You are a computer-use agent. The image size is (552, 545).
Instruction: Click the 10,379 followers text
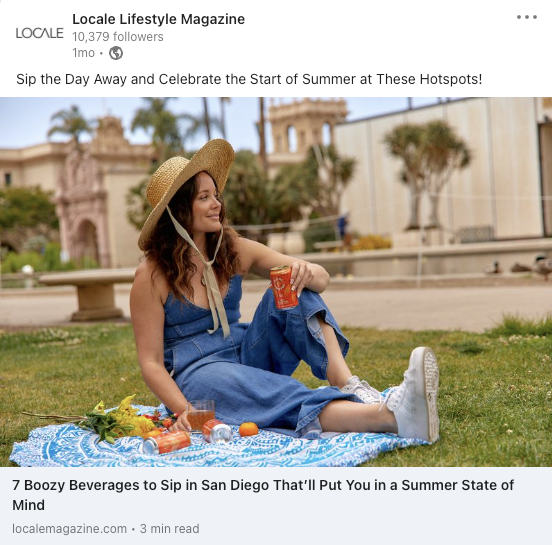click(x=118, y=37)
